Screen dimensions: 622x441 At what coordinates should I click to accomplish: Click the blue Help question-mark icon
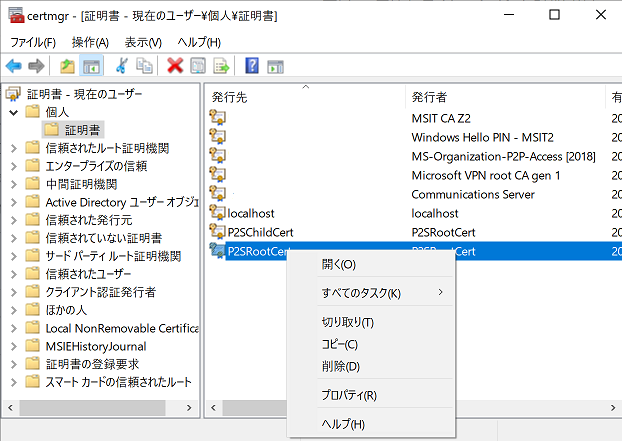[x=252, y=66]
